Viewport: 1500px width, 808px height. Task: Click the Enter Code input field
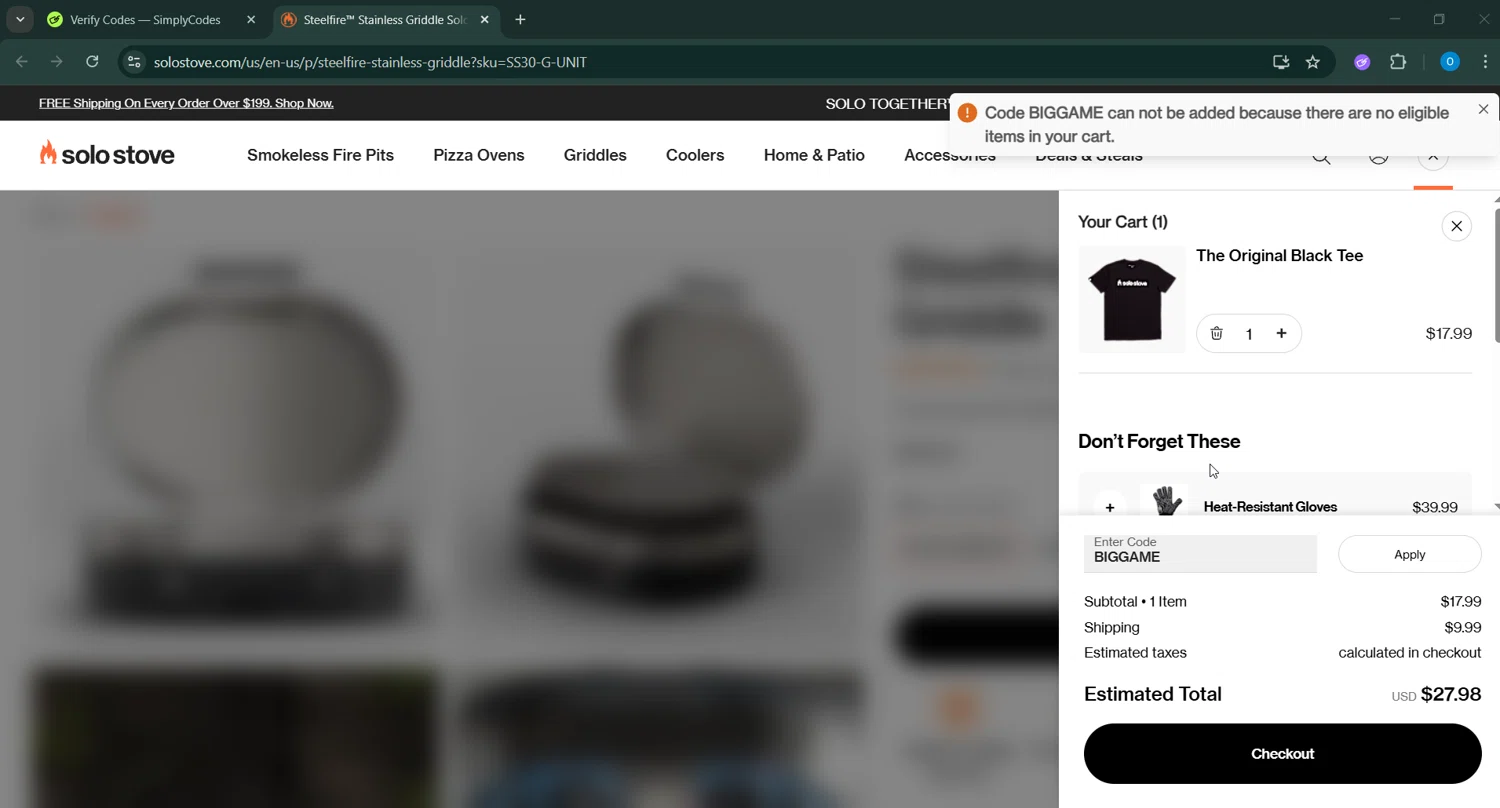[1200, 554]
